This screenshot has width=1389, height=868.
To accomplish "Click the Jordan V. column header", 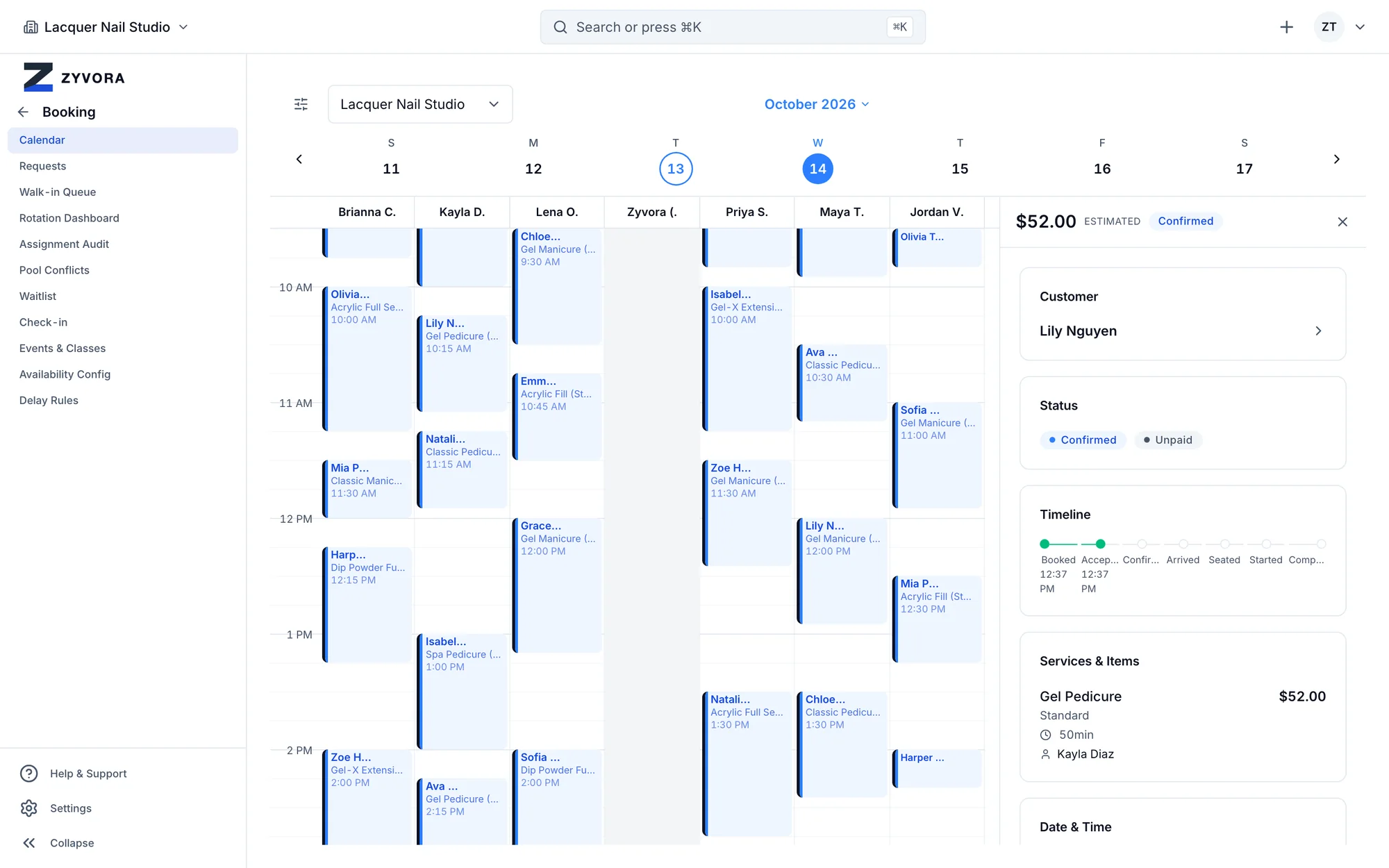I will 937,212.
